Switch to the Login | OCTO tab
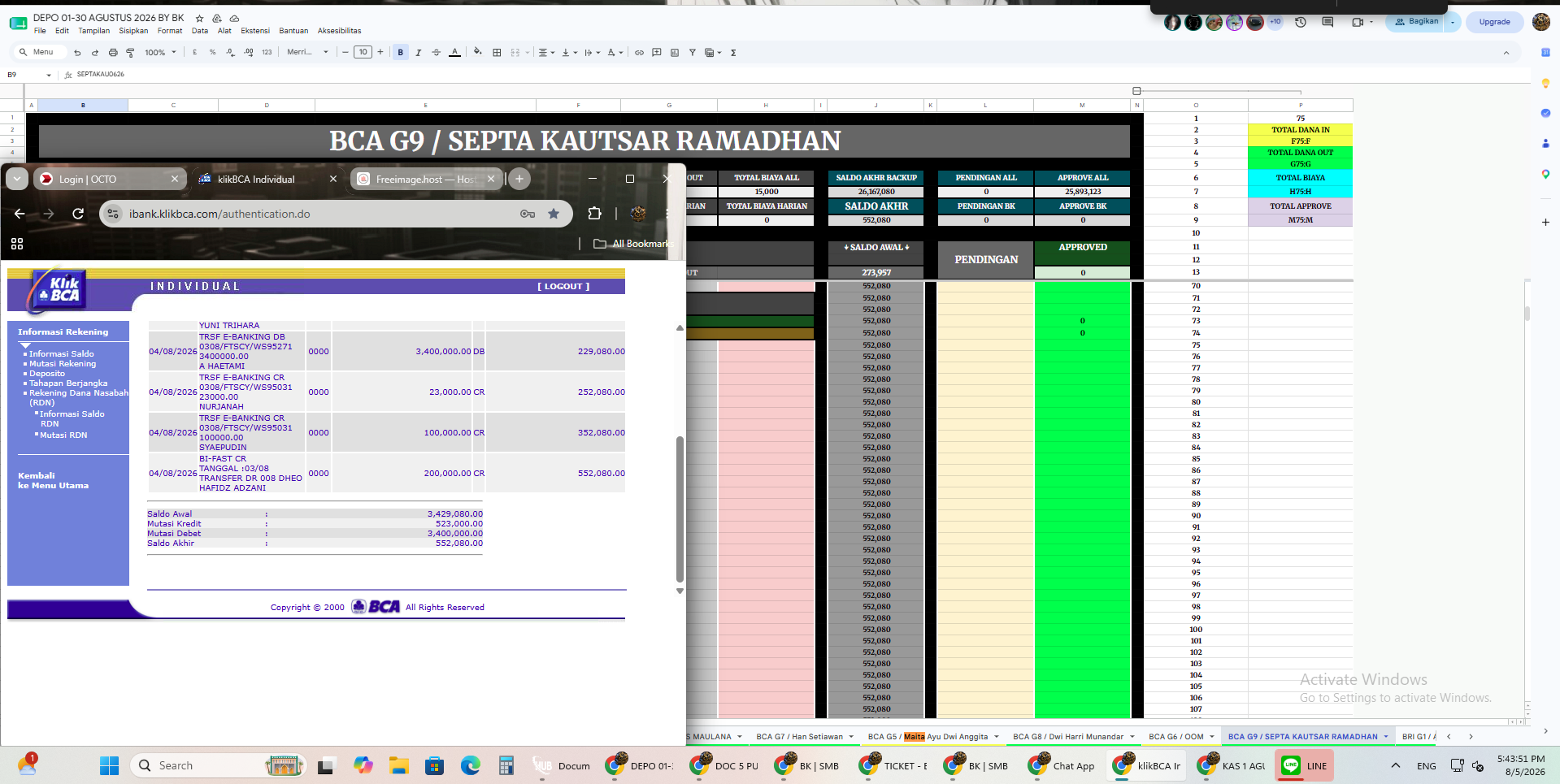1560x784 pixels. tap(110, 179)
